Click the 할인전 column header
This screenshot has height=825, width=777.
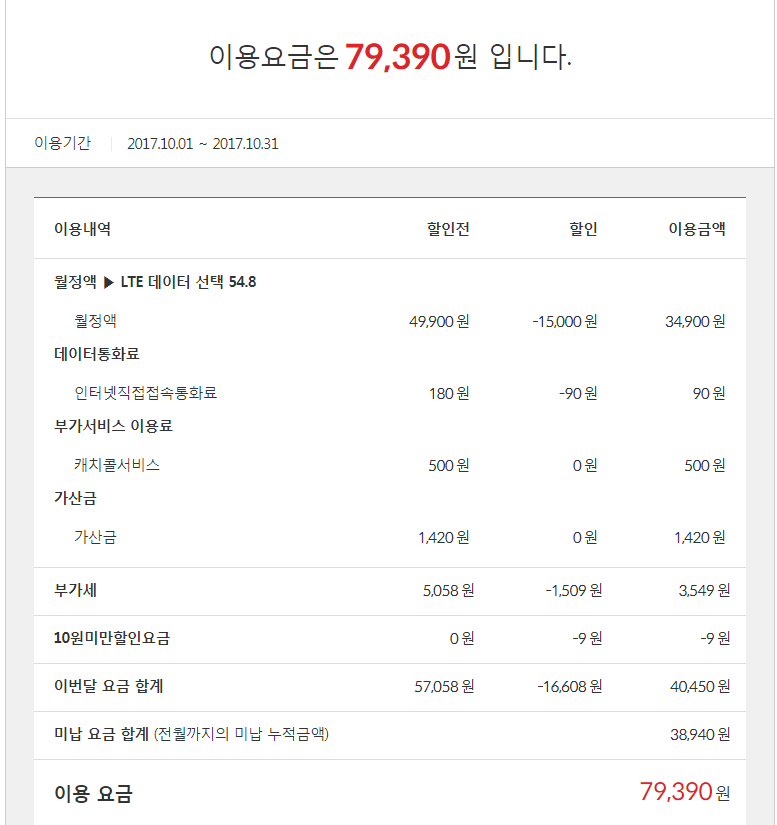[448, 229]
